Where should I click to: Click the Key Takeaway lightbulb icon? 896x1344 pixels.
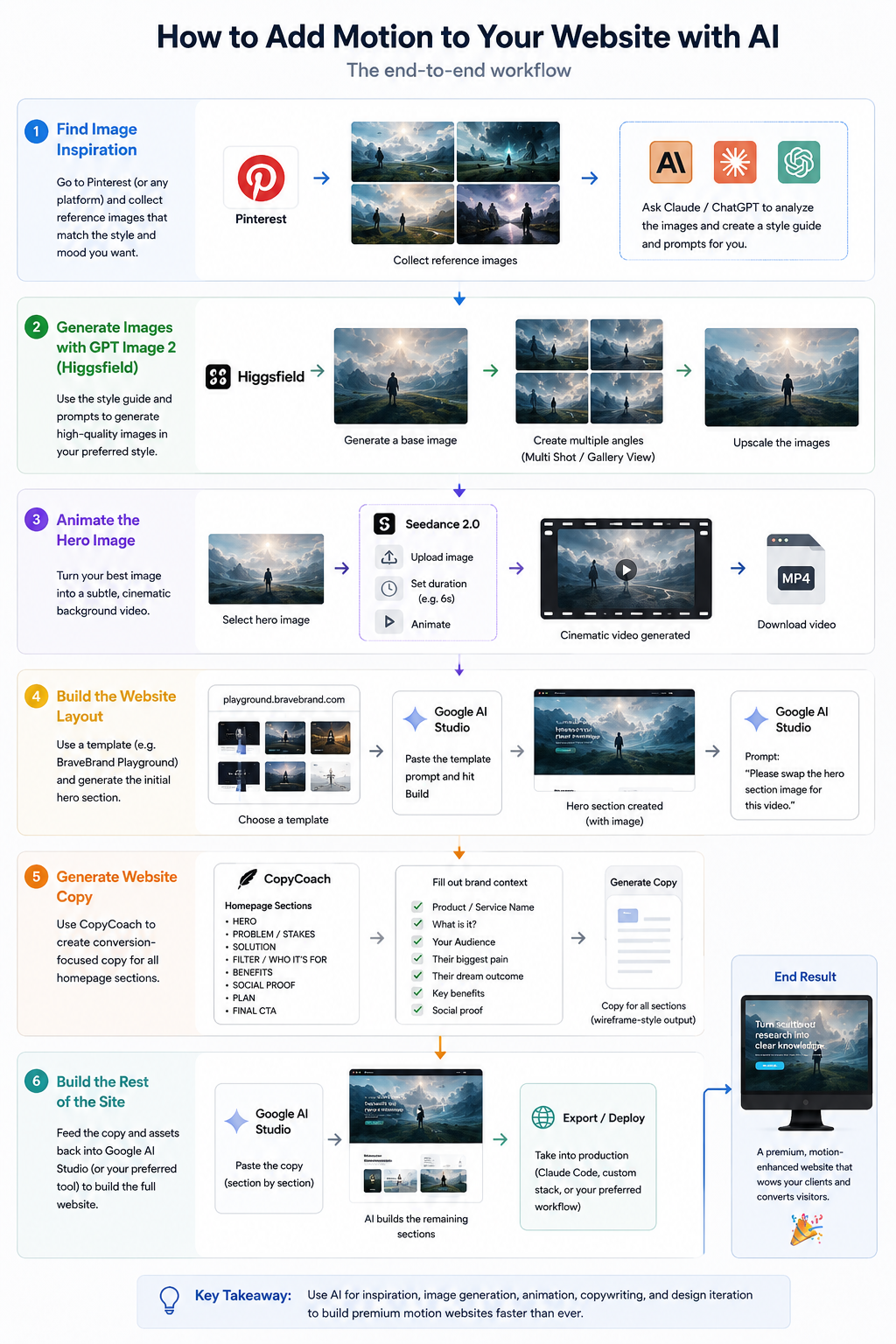coord(170,1300)
